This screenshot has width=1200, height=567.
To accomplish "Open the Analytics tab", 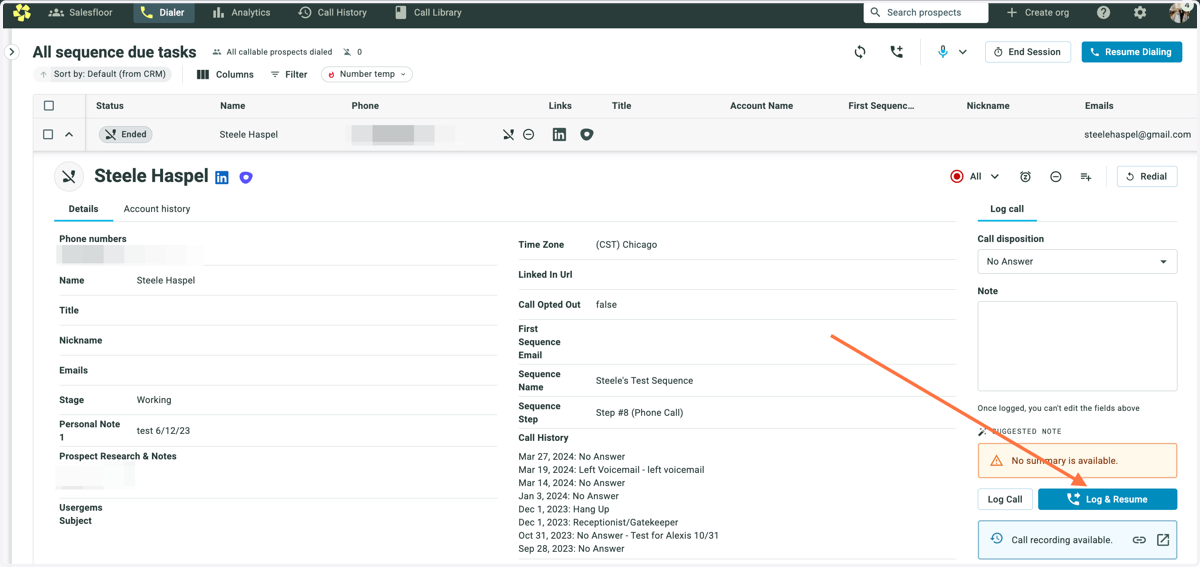I will click(x=241, y=13).
